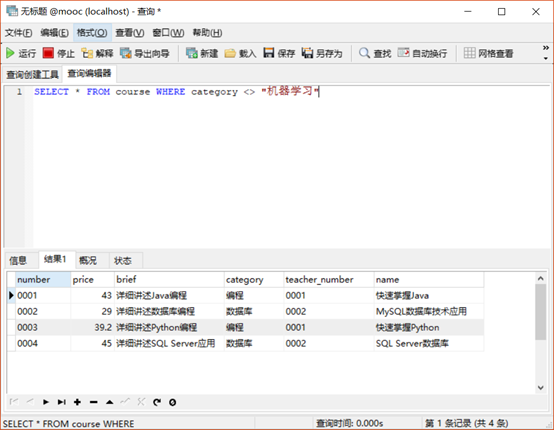Switch to the 信息 result tab

[18, 261]
